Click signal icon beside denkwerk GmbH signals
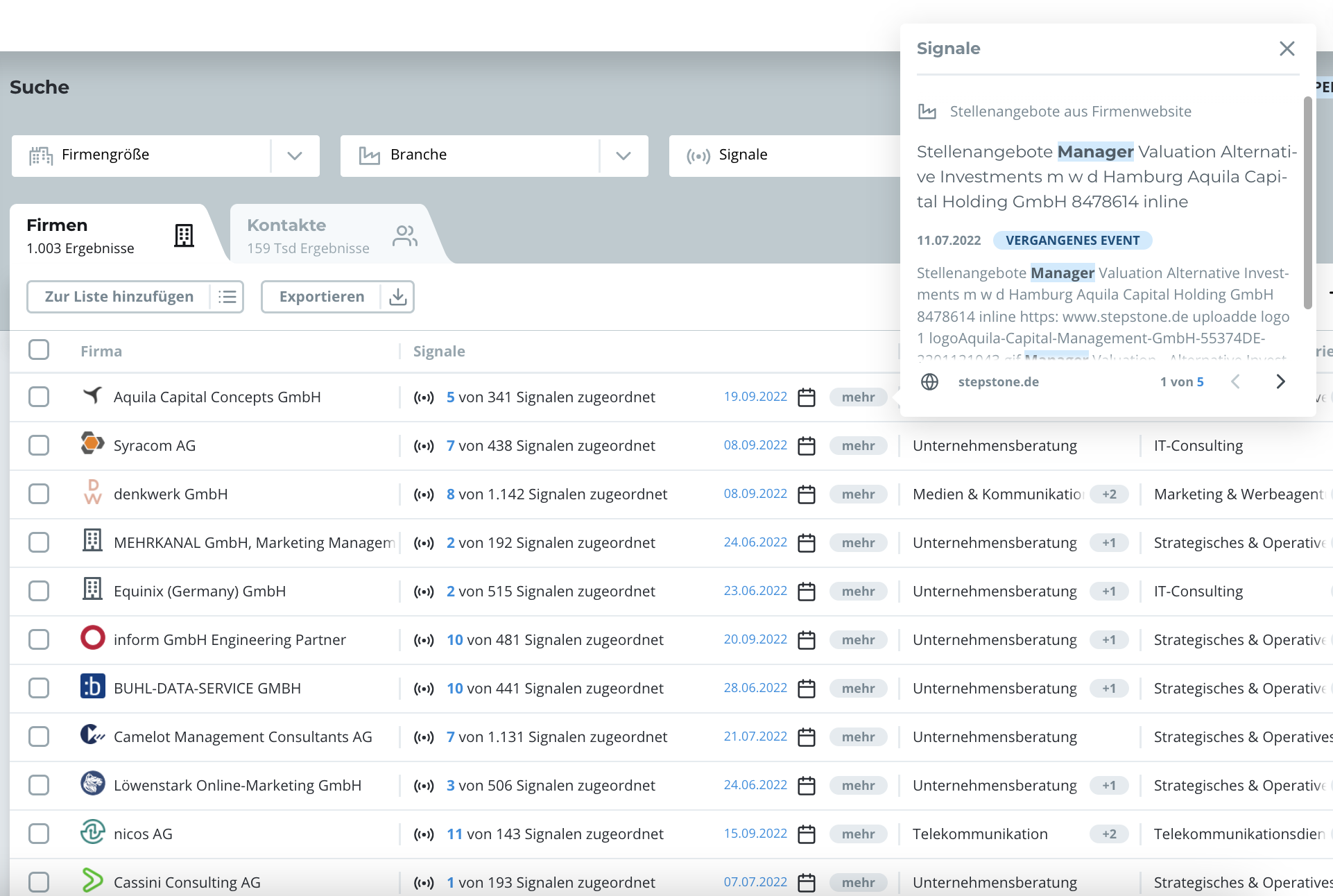This screenshot has width=1333, height=896. (x=424, y=494)
